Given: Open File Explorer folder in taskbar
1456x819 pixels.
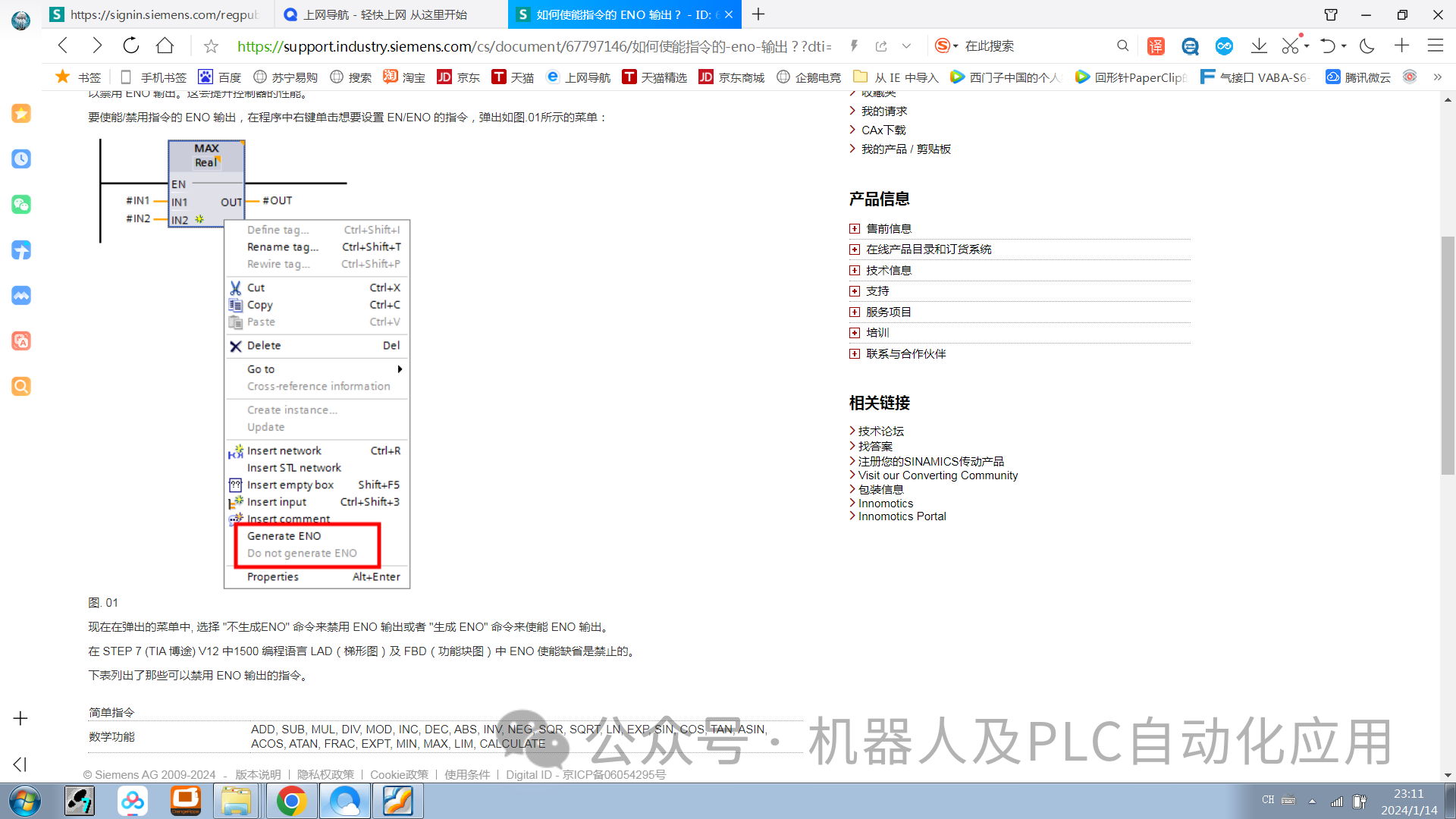Looking at the screenshot, I should tap(237, 801).
